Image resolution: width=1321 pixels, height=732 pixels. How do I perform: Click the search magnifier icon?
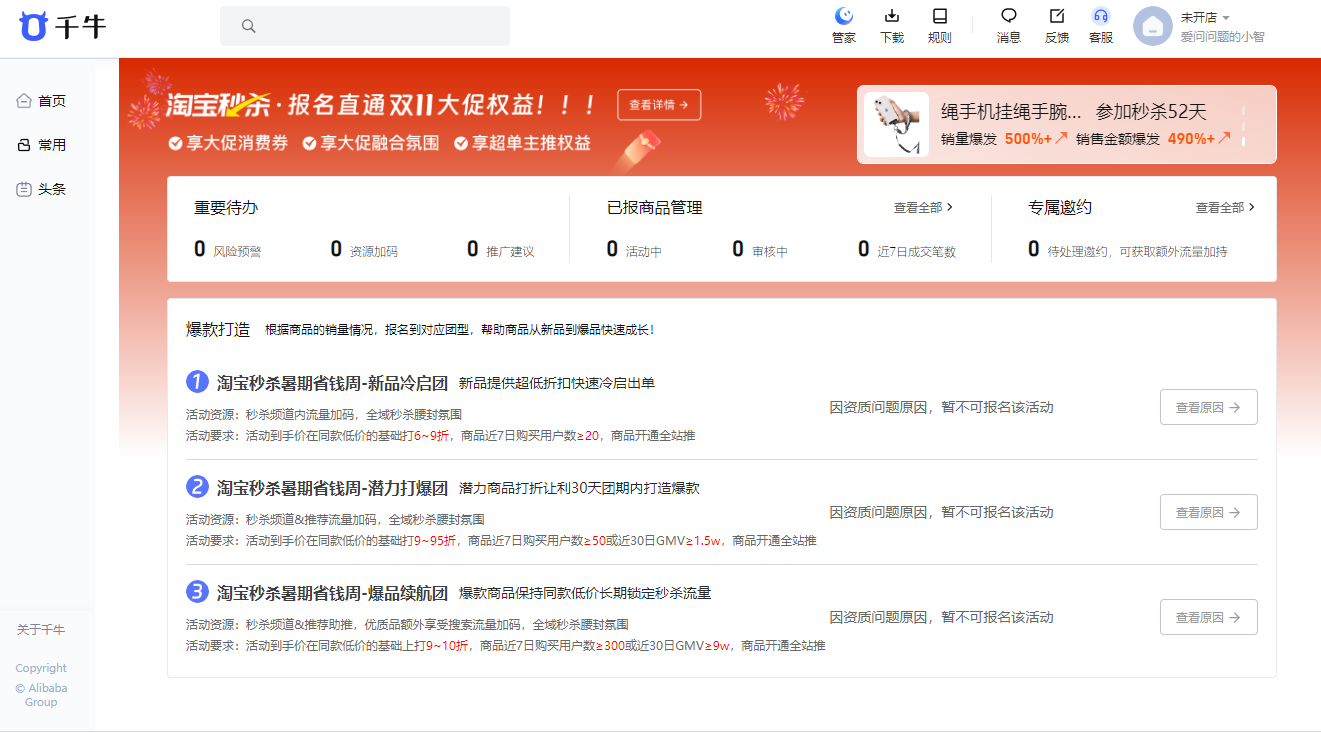pyautogui.click(x=249, y=26)
